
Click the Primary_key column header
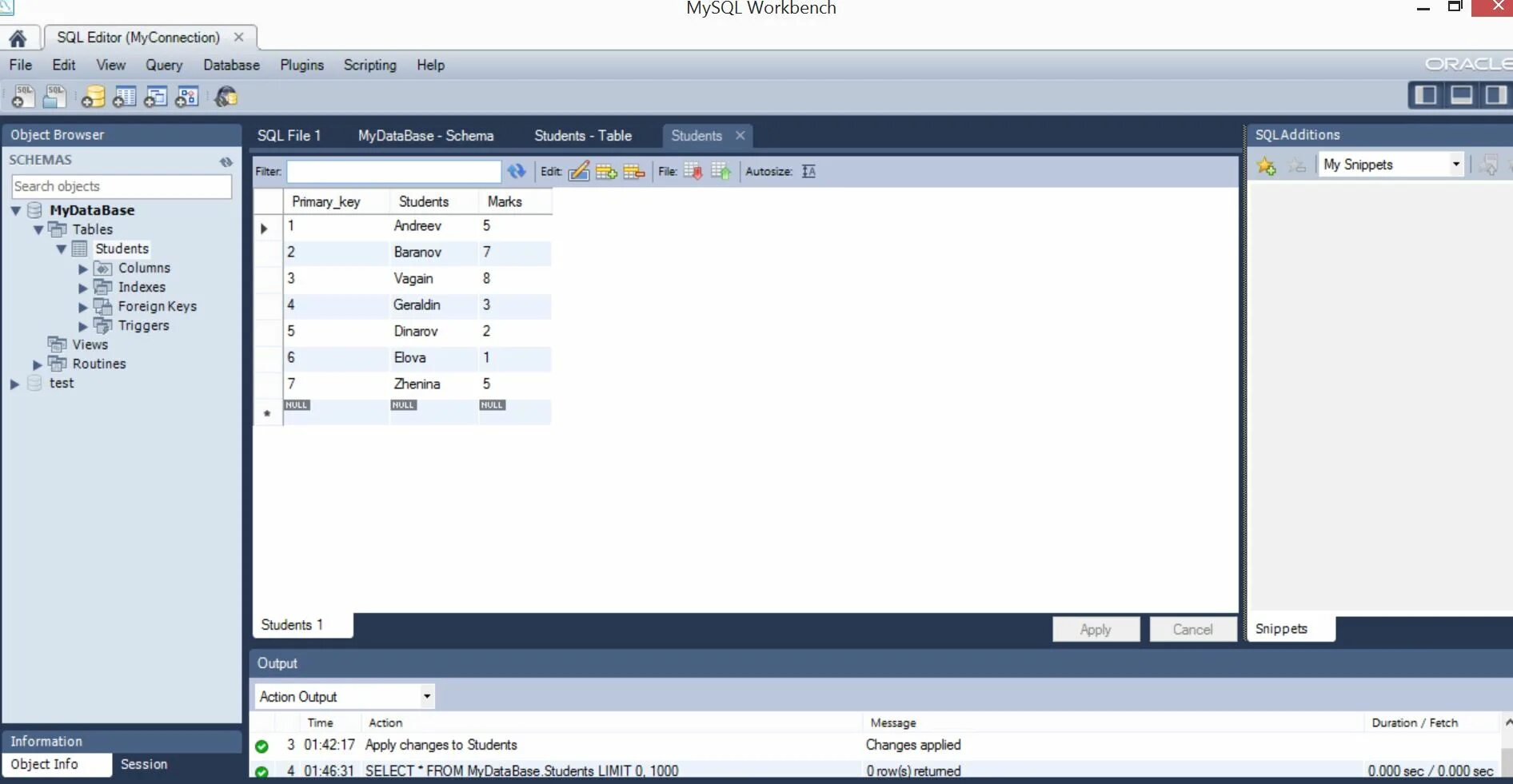pyautogui.click(x=336, y=201)
